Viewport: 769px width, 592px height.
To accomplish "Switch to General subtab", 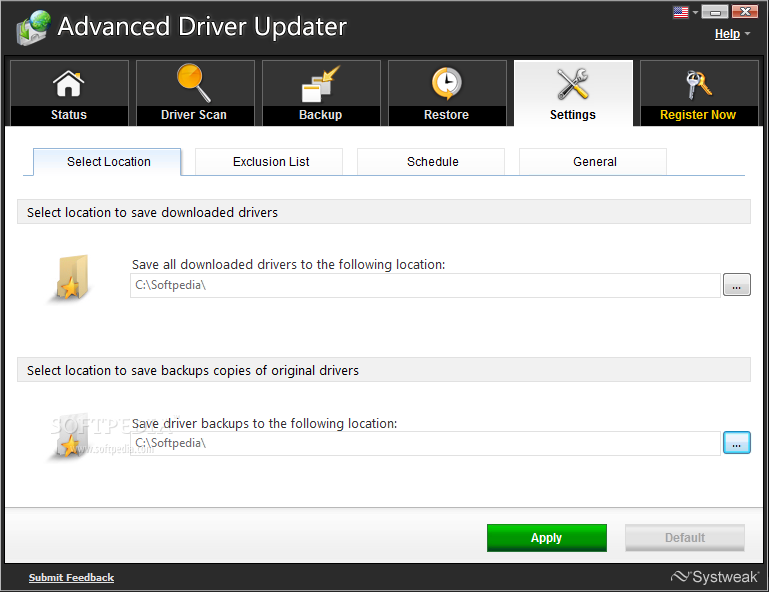I will click(x=592, y=162).
